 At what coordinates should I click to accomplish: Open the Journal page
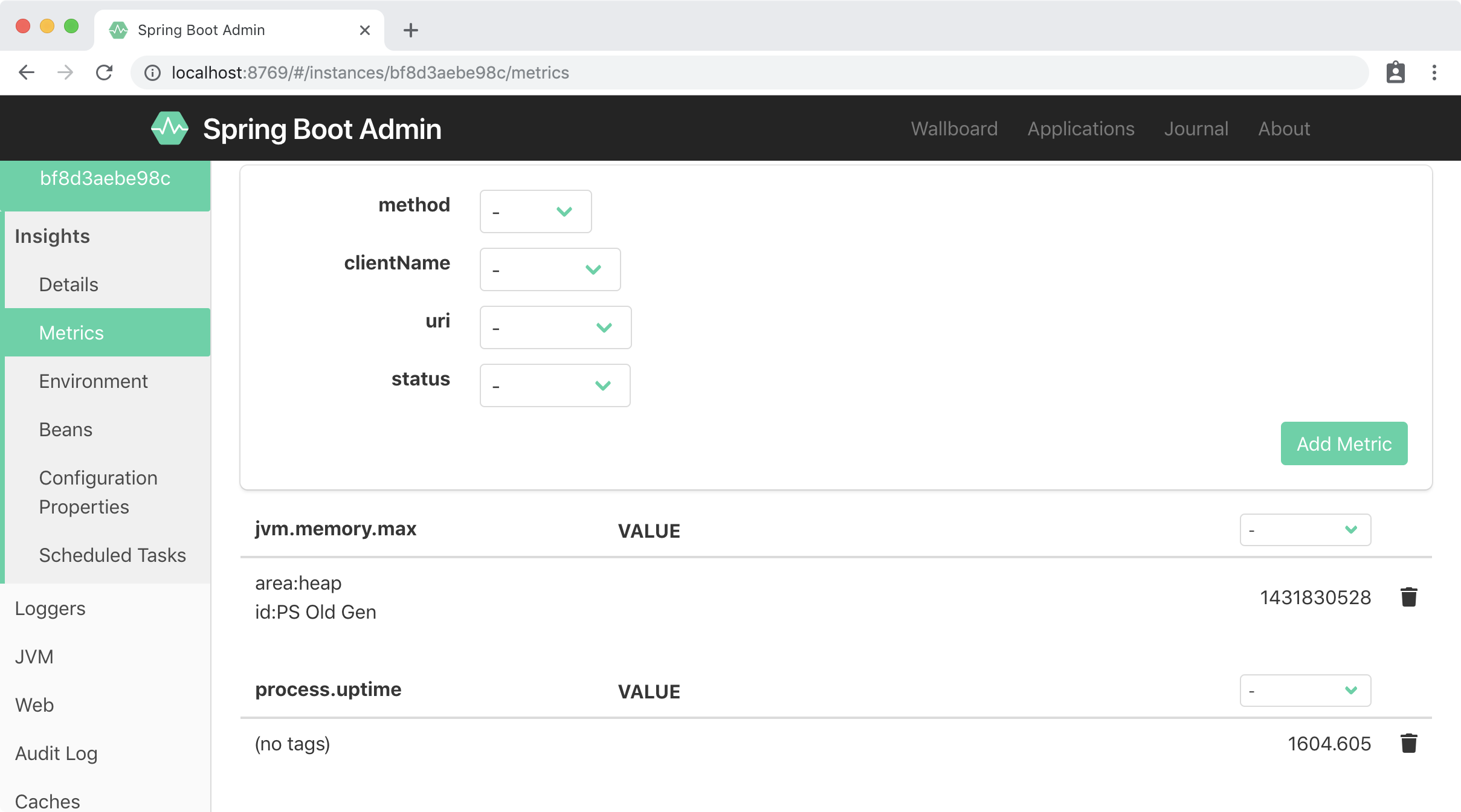point(1196,129)
